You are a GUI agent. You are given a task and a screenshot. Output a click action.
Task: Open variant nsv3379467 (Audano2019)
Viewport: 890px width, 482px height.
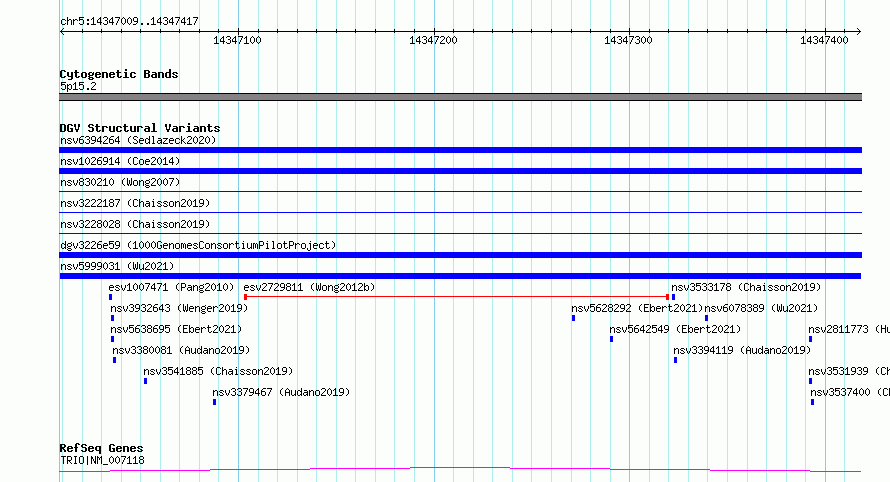click(281, 392)
